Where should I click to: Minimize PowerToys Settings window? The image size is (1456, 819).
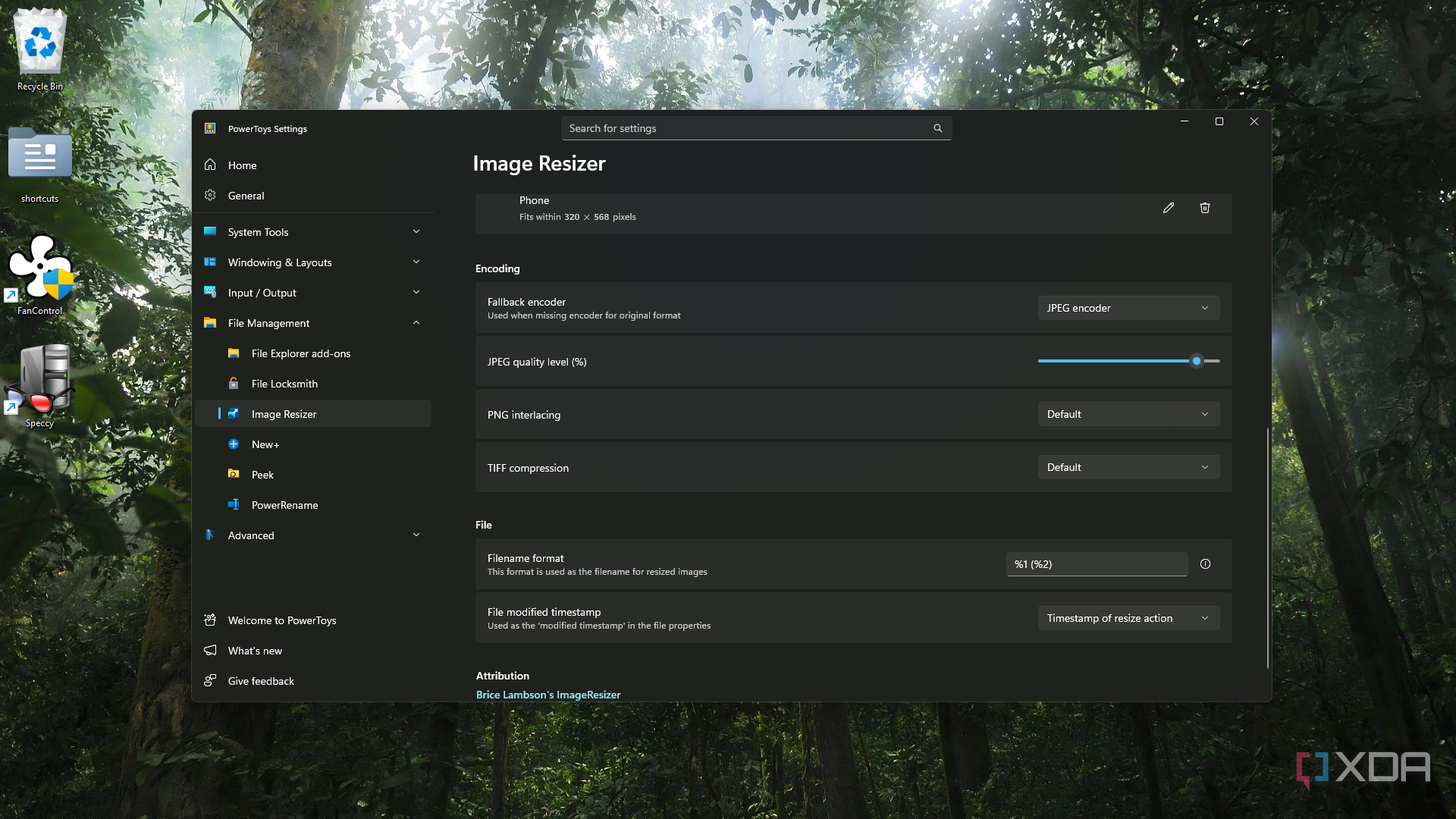1185,121
